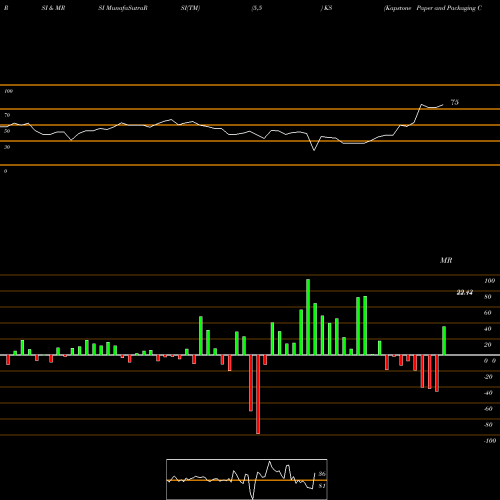500x500 pixels.
Task: Click the 'SI MunafaSutraR' header text
Action: 123,8
